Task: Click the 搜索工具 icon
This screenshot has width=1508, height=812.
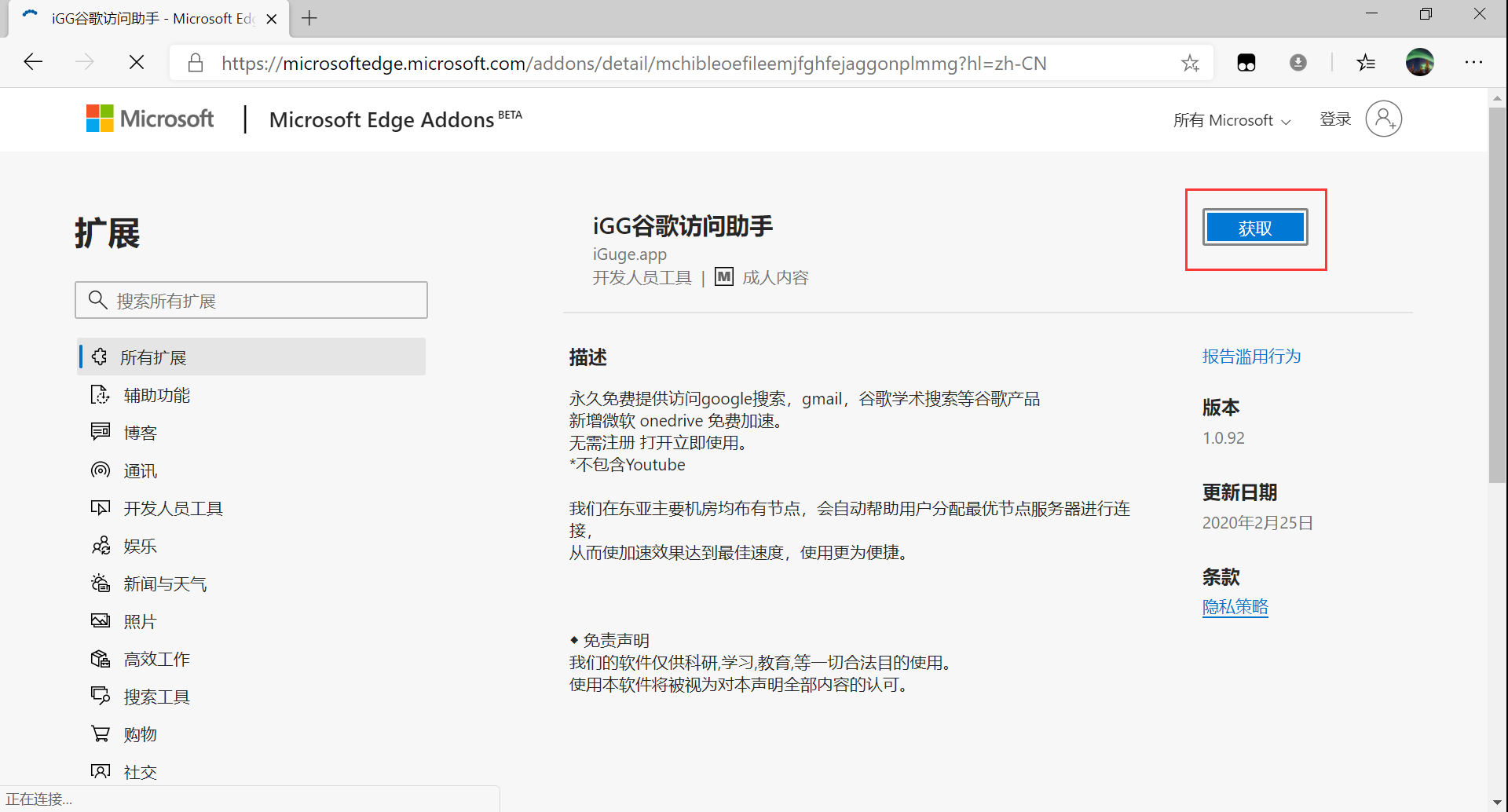Action: (100, 695)
